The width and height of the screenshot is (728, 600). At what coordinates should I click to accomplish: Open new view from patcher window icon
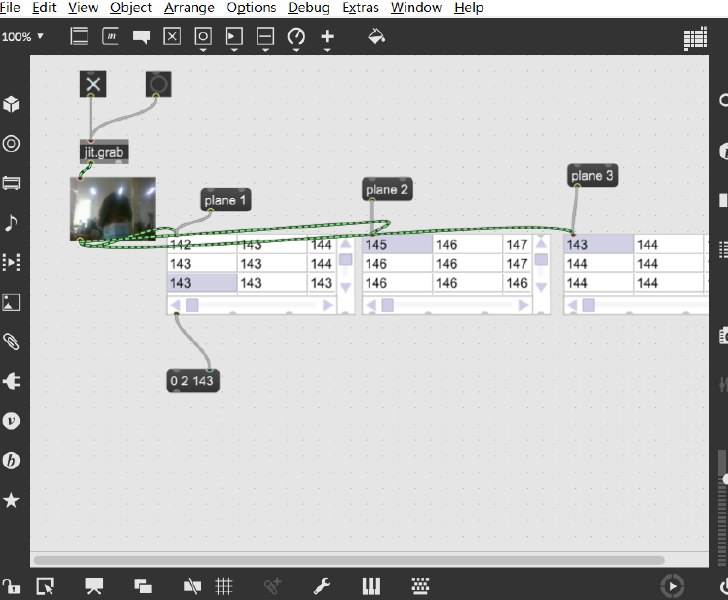click(x=45, y=586)
